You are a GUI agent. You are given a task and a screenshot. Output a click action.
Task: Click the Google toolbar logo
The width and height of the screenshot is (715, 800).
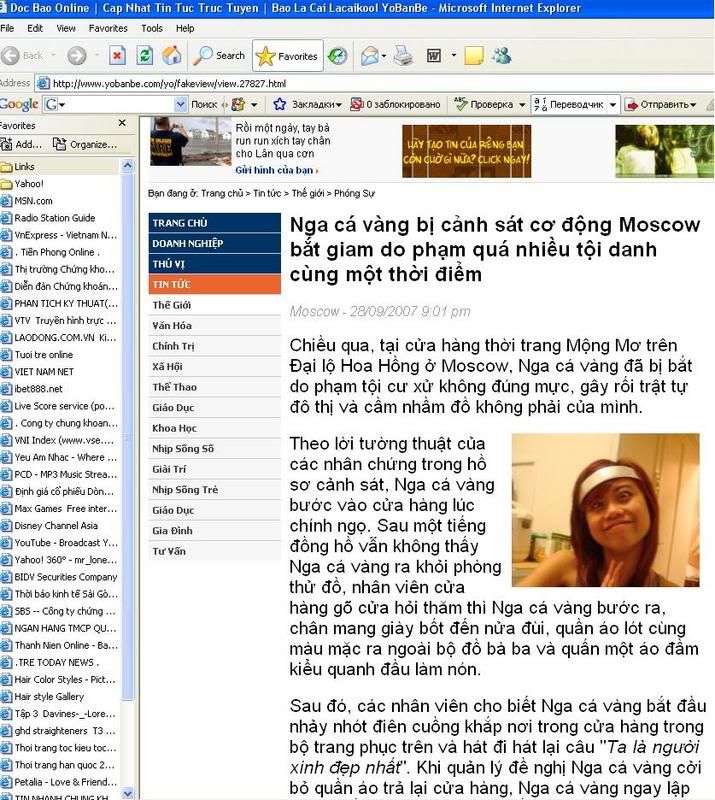pos(19,104)
